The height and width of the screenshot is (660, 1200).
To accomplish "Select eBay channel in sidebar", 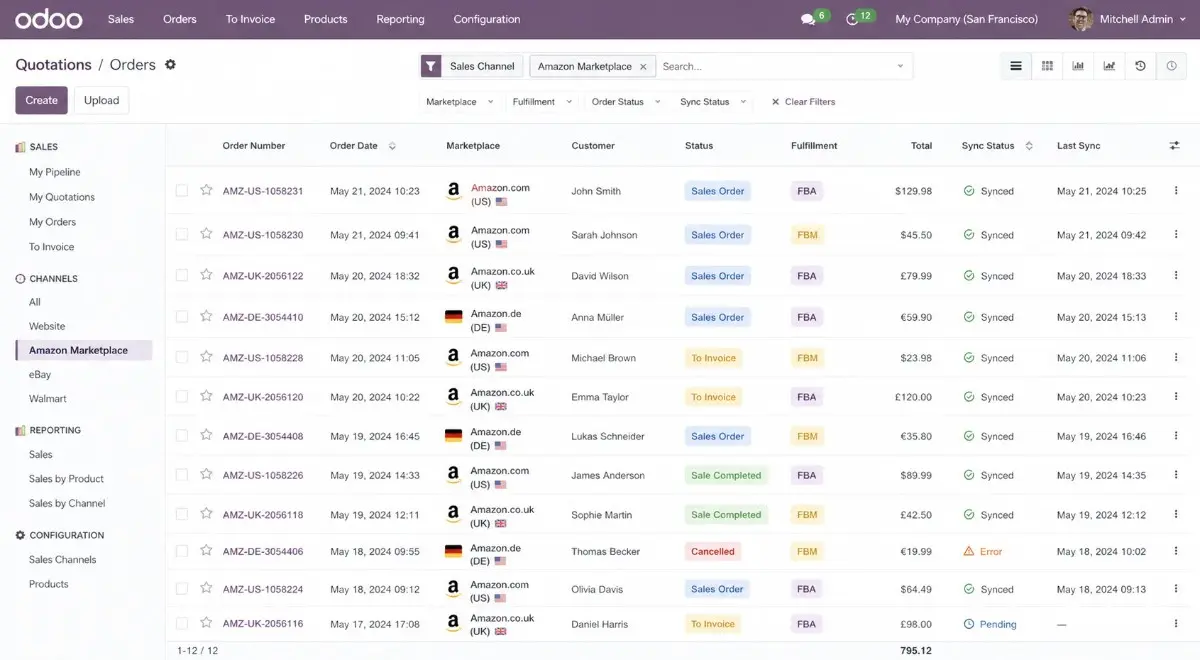I will coord(40,374).
